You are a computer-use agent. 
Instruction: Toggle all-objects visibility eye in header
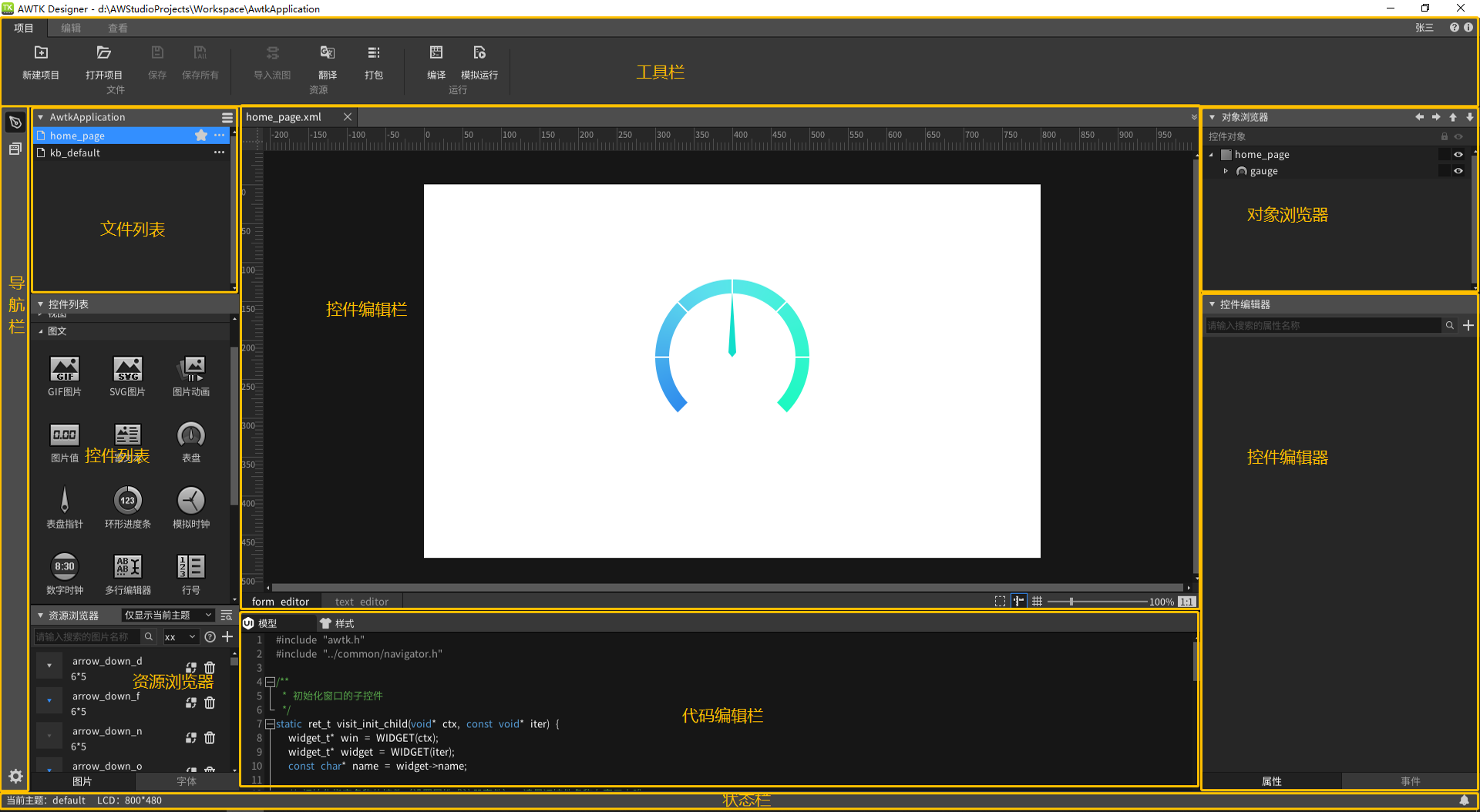click(x=1458, y=136)
